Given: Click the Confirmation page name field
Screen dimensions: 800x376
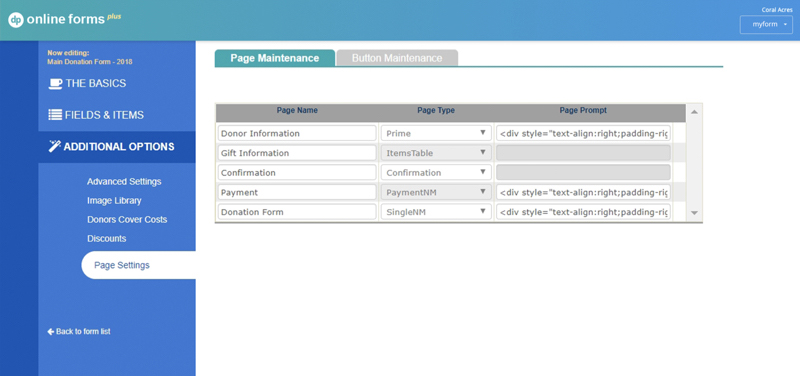Looking at the screenshot, I should coord(297,172).
